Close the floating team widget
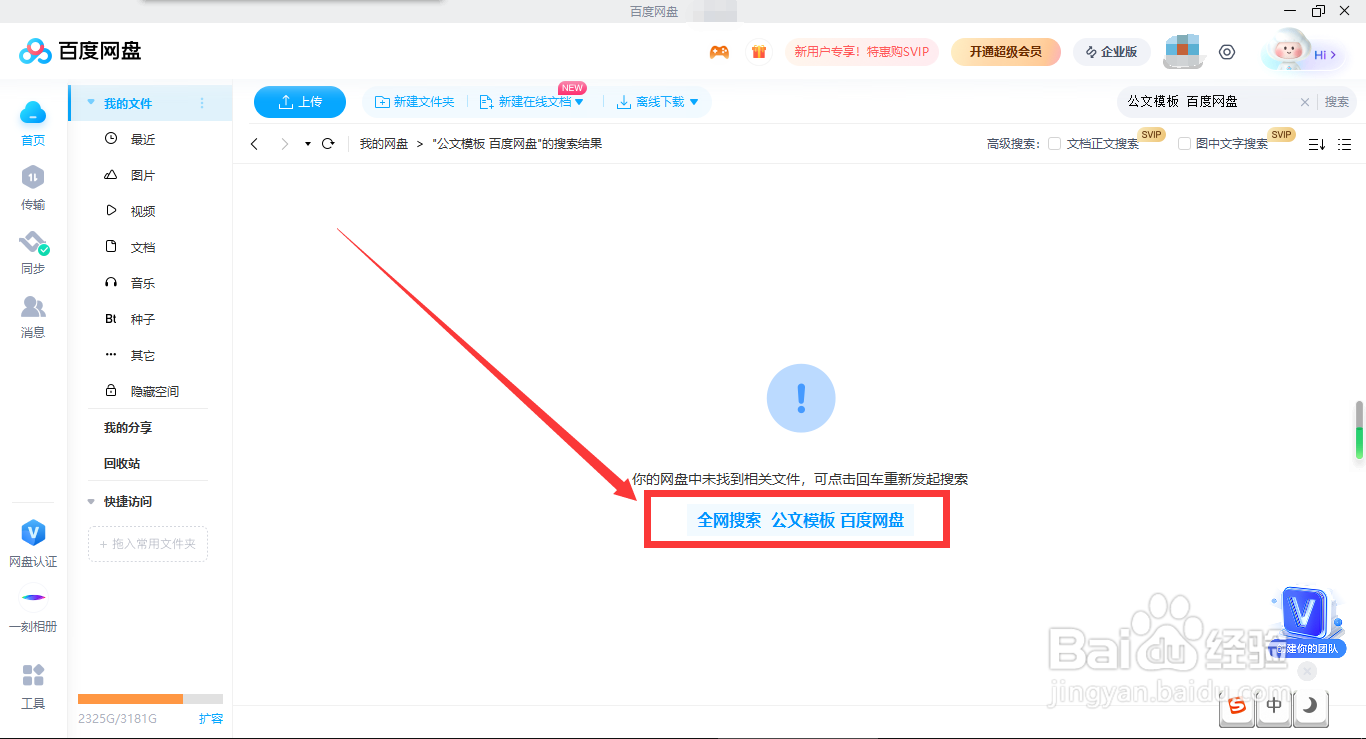The height and width of the screenshot is (739, 1366). click(1307, 671)
